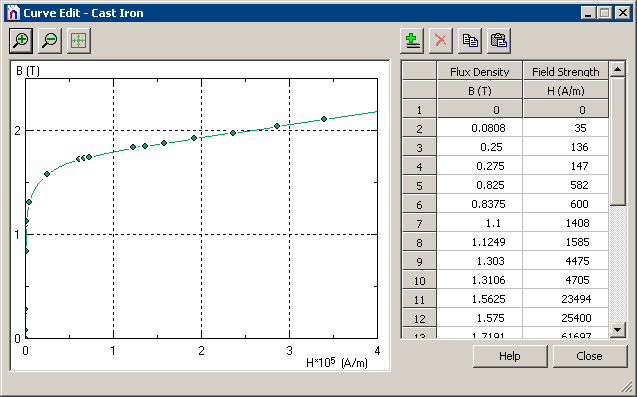Click the table scrollbar up arrow
This screenshot has width=637, height=397.
618,69
